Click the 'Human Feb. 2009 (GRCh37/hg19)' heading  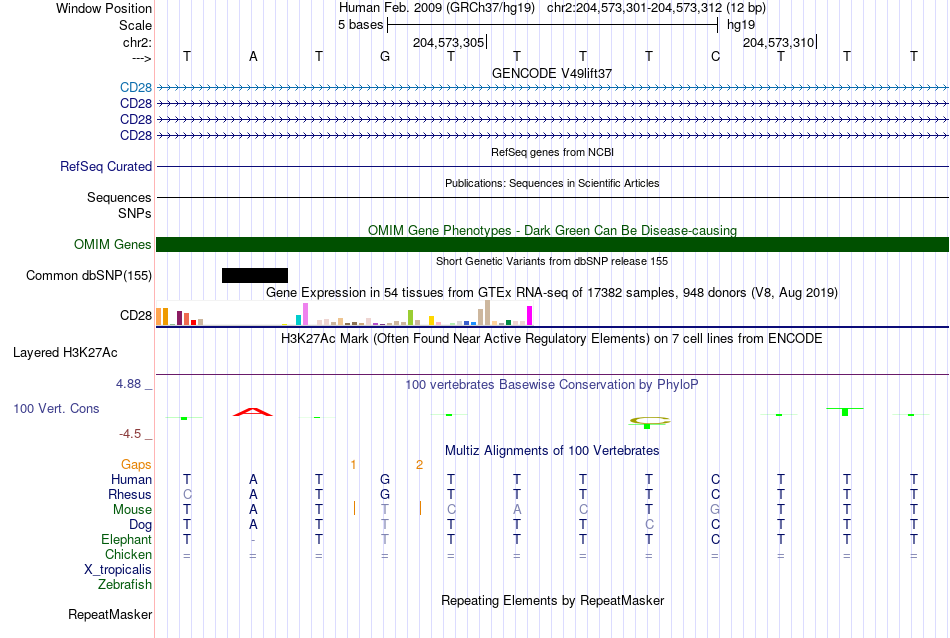pyautogui.click(x=437, y=8)
